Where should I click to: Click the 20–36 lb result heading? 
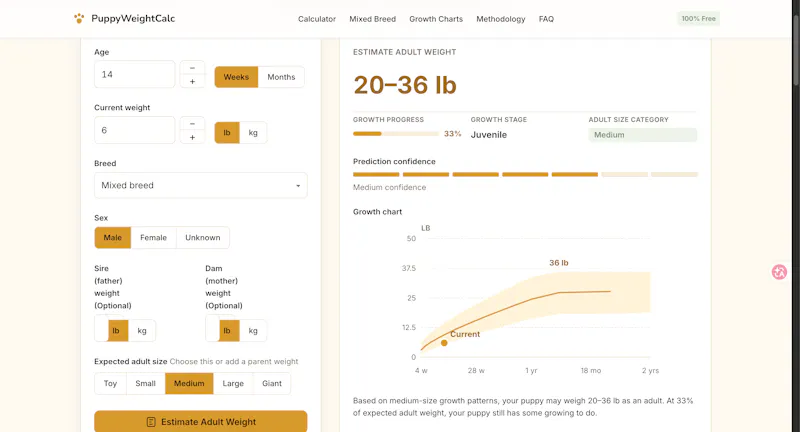pyautogui.click(x=405, y=85)
